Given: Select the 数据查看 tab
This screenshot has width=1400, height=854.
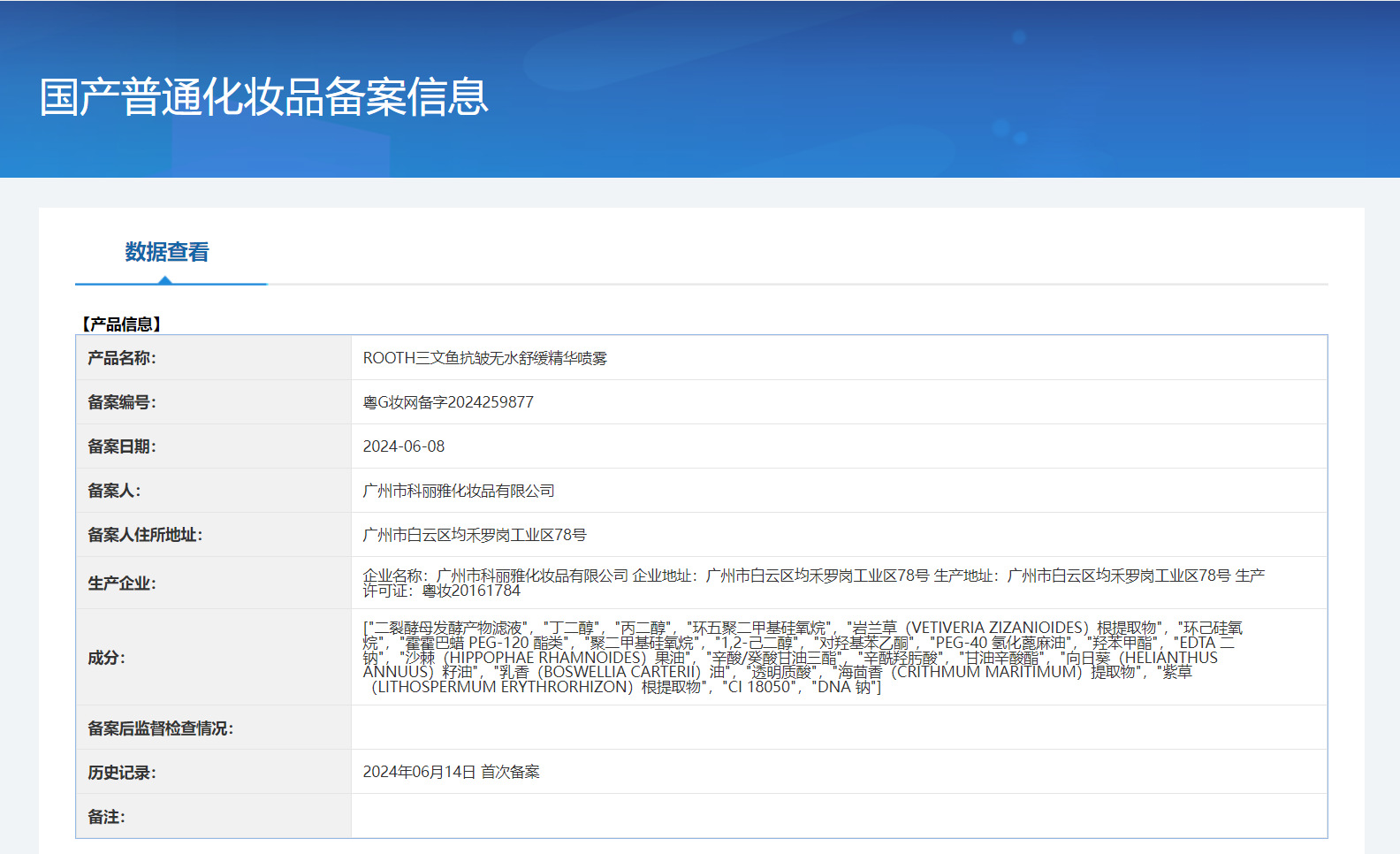Looking at the screenshot, I should pos(167,253).
